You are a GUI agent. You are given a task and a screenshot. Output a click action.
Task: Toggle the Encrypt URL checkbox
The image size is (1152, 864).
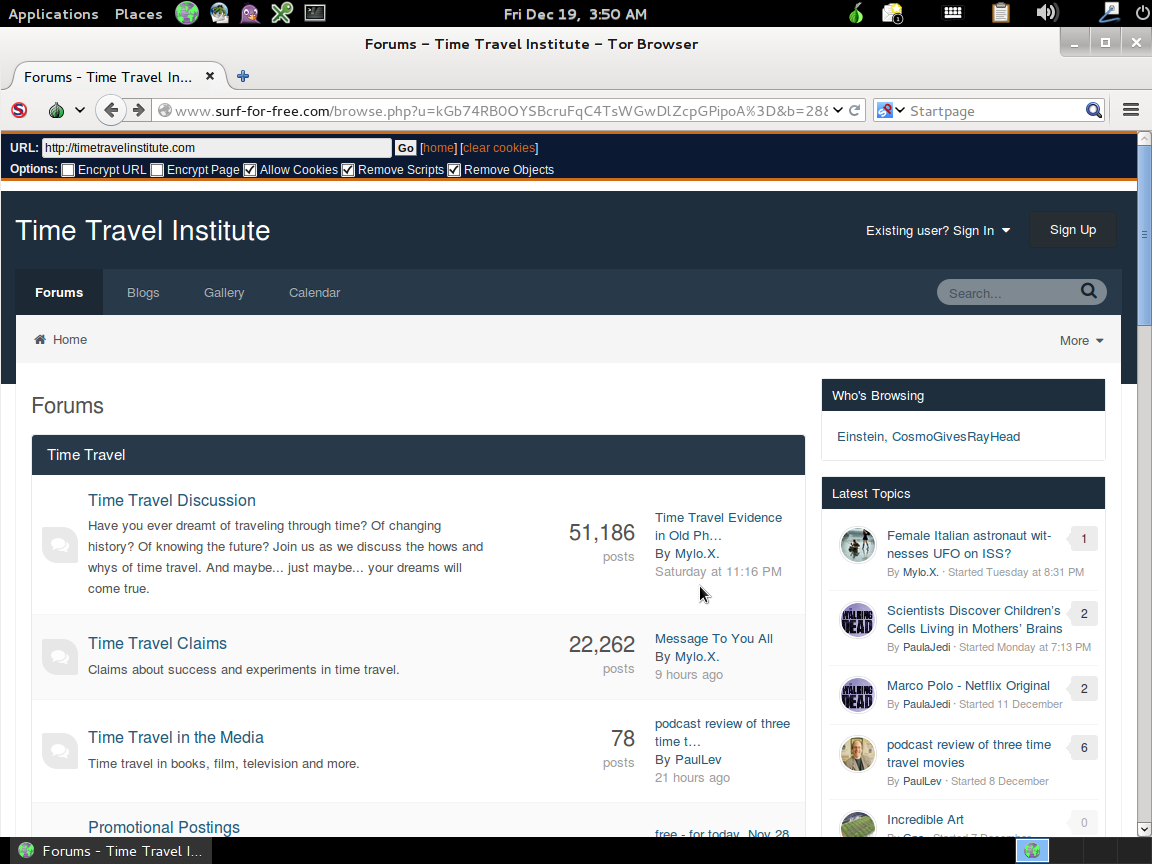(x=68, y=170)
